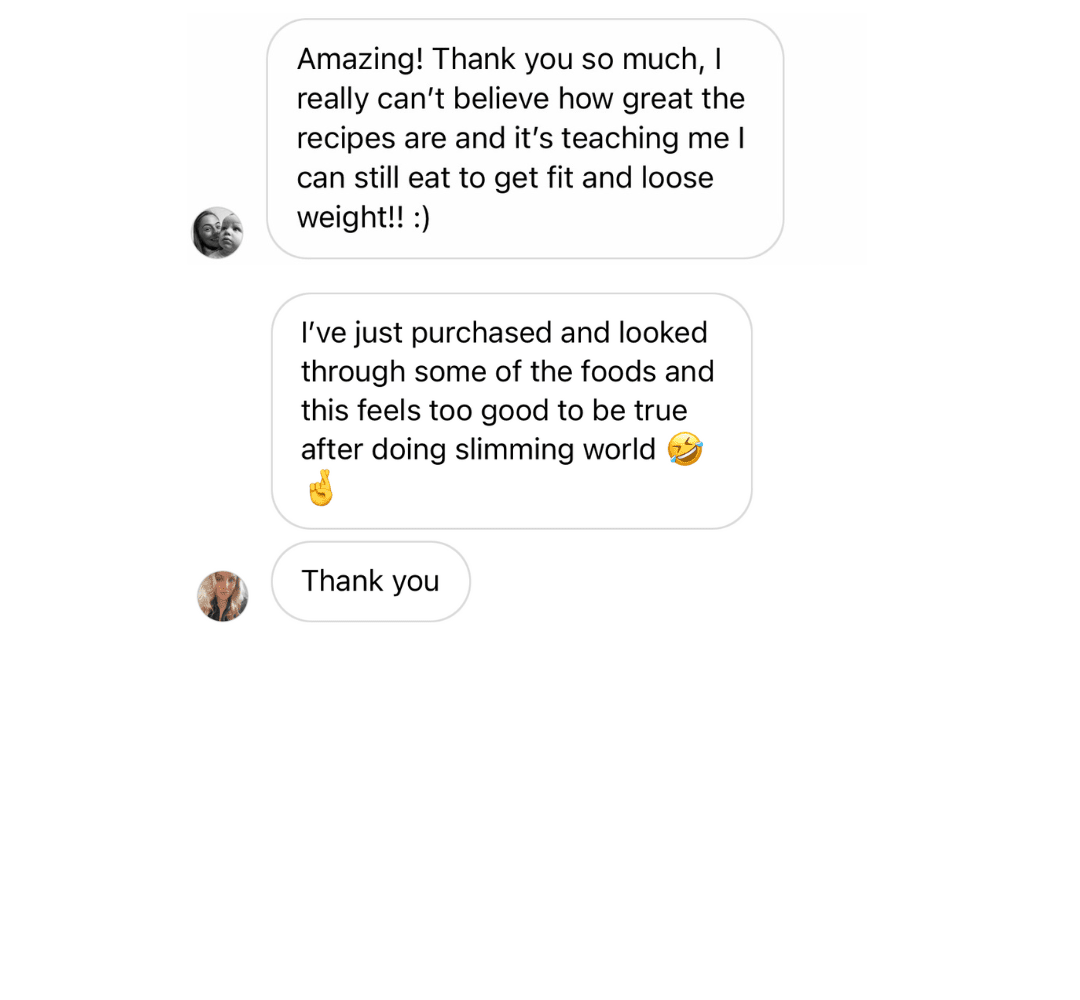Select the short "Thank you" message bubble
The image size is (1080, 1000).
[x=370, y=581]
